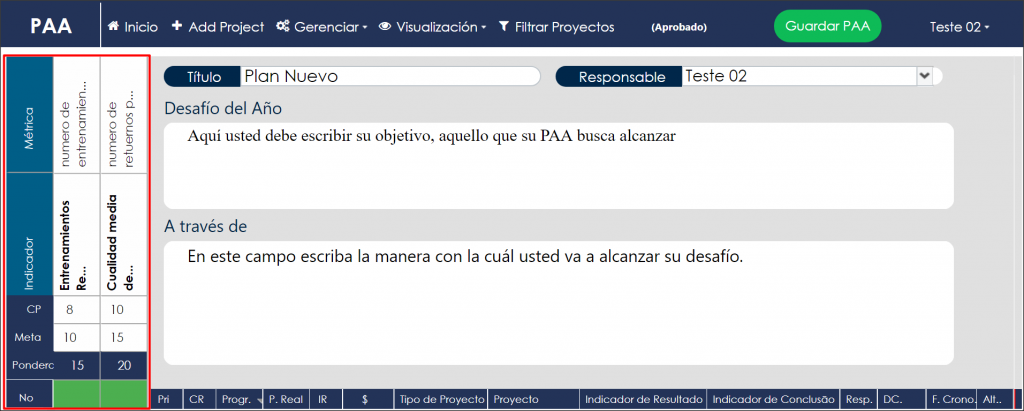Click Meta value 15
The image size is (1024, 411).
123,338
